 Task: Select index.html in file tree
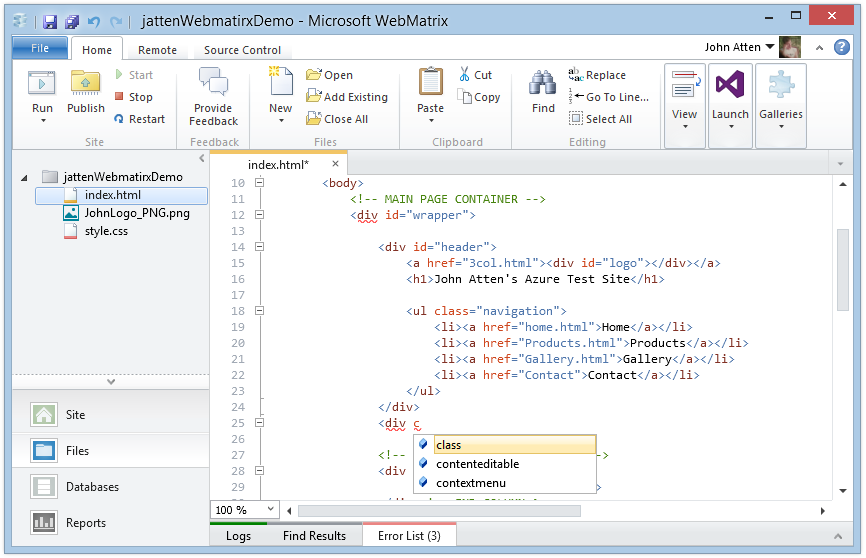122,195
